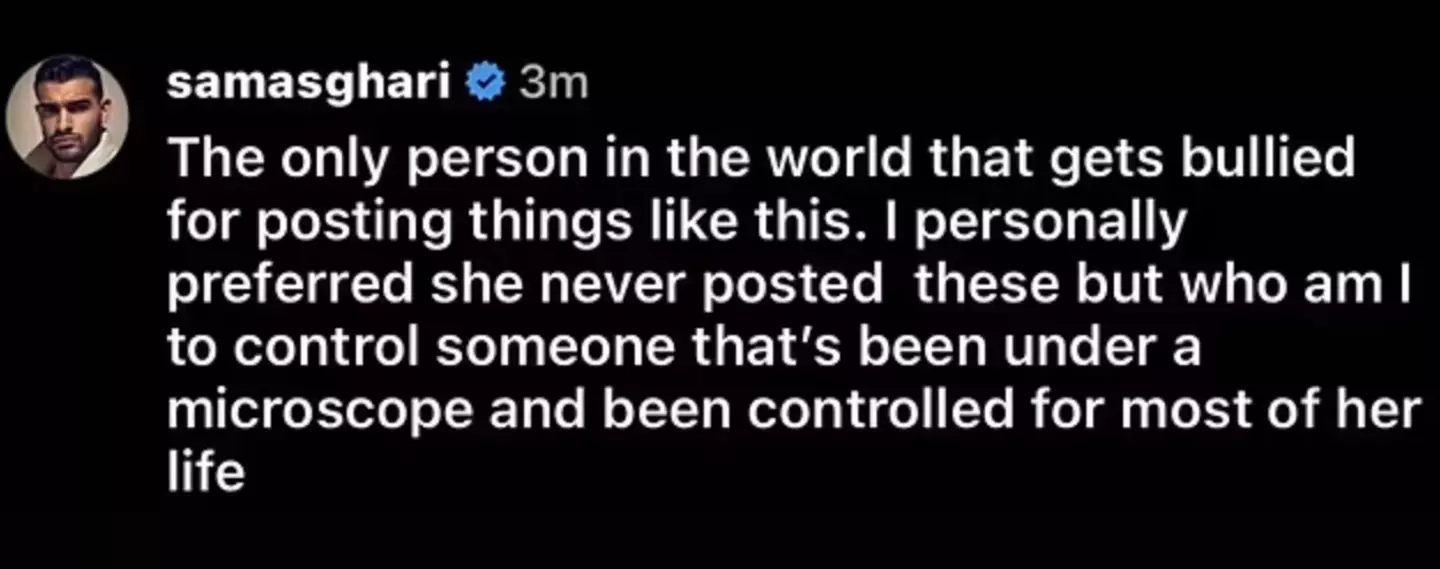
Task: Click the word "things" in comment
Action: (x=485, y=222)
